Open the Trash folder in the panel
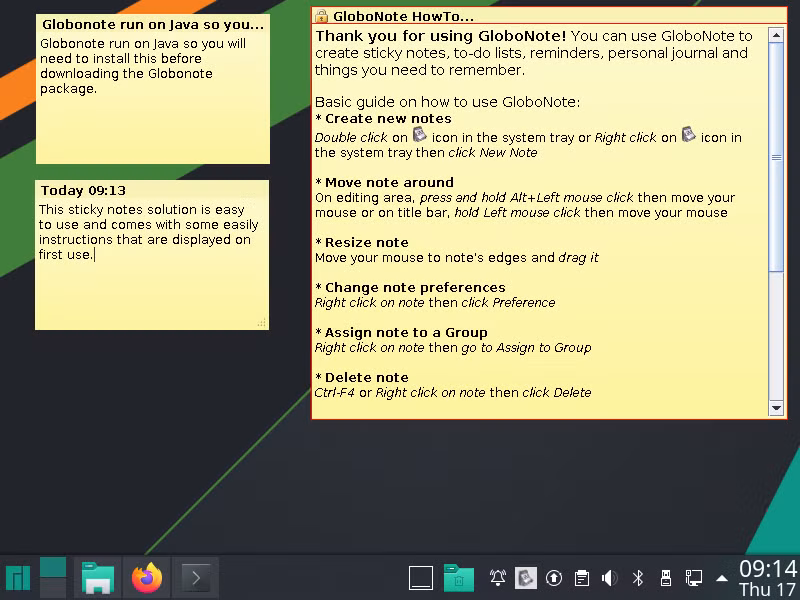 pos(459,578)
